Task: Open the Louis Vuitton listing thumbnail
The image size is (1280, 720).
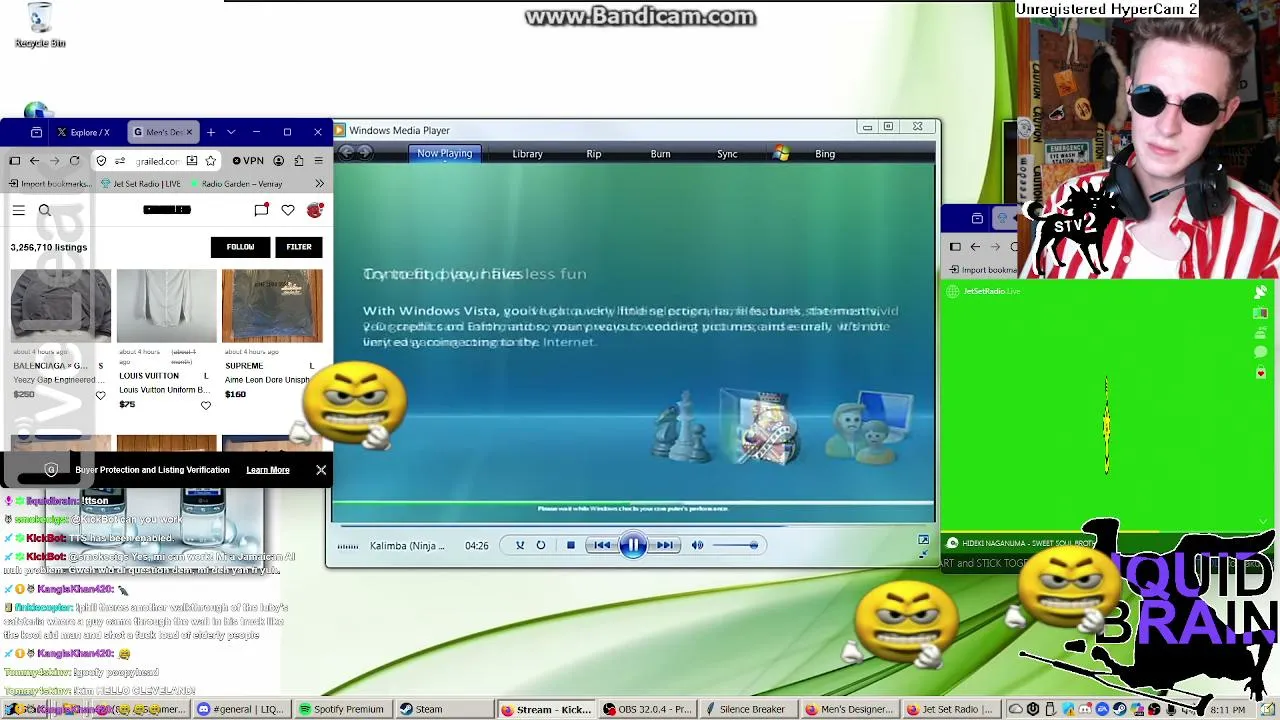Action: point(166,306)
